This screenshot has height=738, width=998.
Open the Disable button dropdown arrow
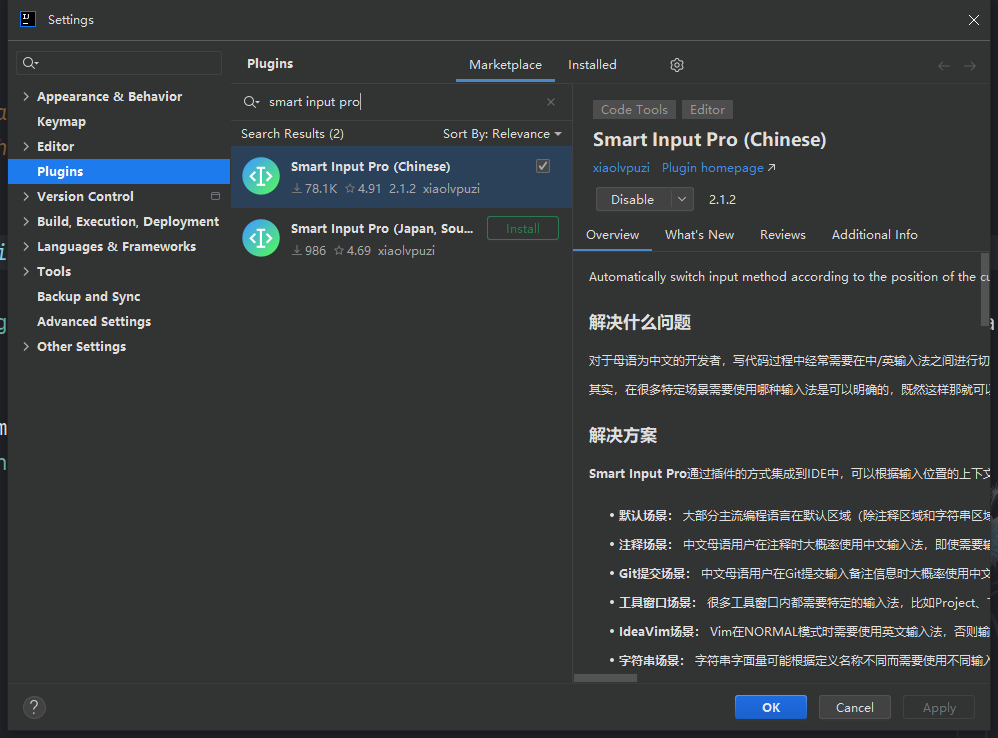[682, 199]
